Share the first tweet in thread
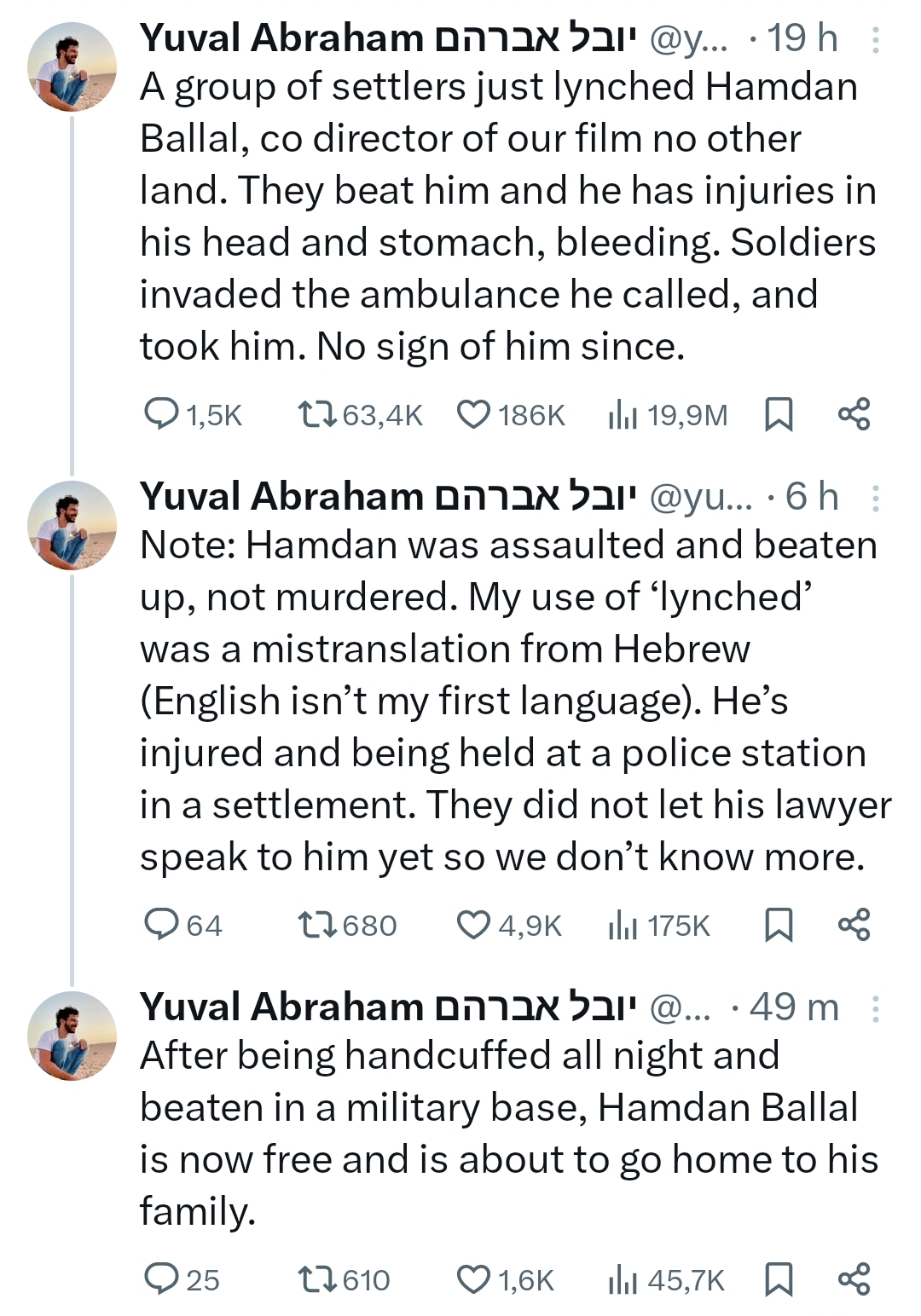 click(x=854, y=414)
